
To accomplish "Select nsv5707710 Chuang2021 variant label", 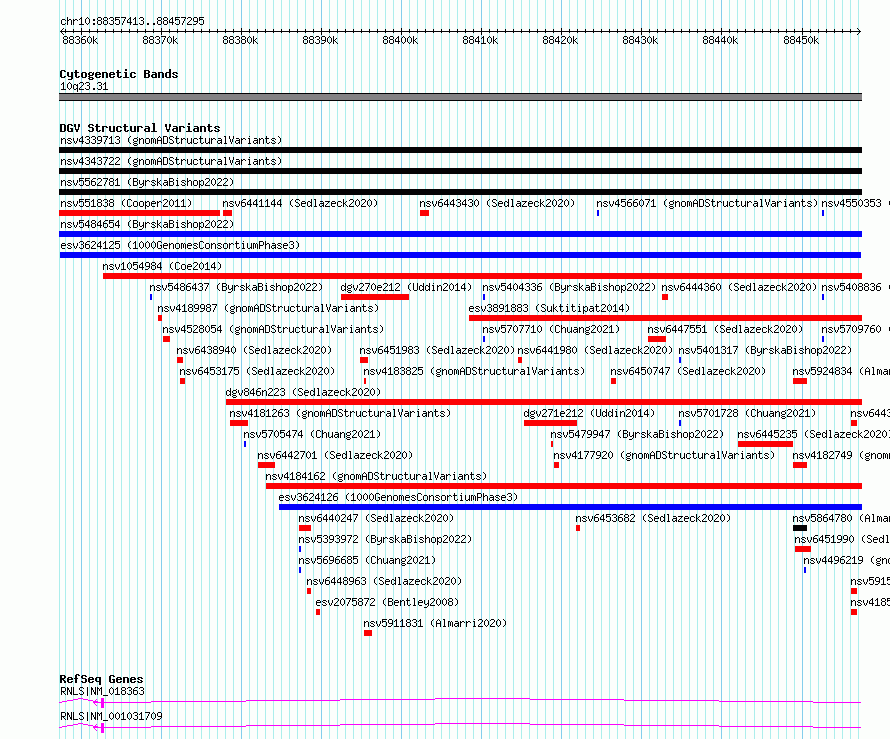I will coord(551,329).
